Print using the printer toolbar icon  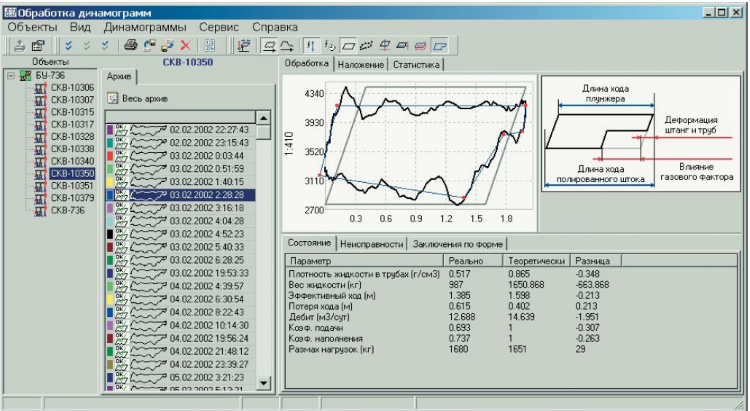[131, 45]
